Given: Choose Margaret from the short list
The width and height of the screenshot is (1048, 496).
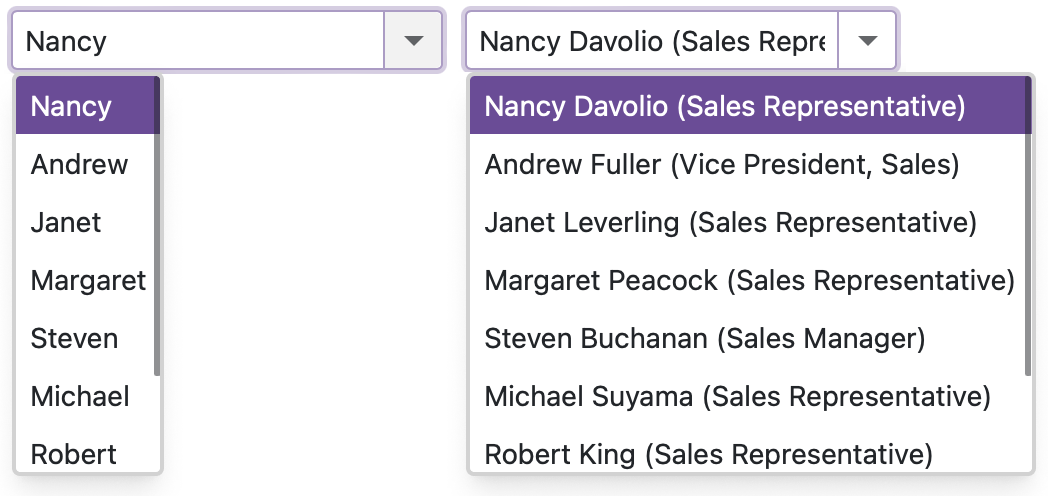Looking at the screenshot, I should tap(86, 280).
